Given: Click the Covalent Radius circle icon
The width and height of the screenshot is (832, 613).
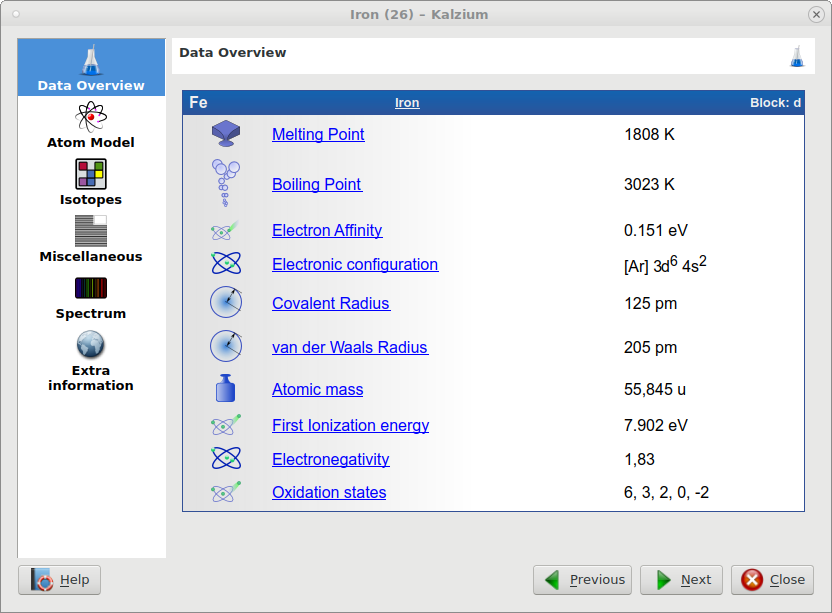Looking at the screenshot, I should click(x=226, y=303).
